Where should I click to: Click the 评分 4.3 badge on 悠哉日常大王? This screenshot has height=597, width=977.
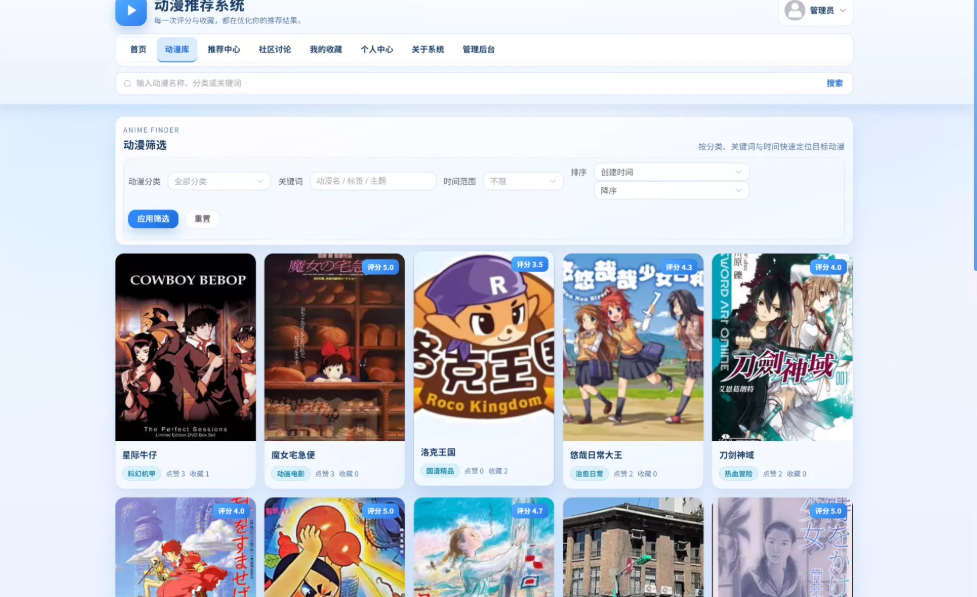[679, 267]
